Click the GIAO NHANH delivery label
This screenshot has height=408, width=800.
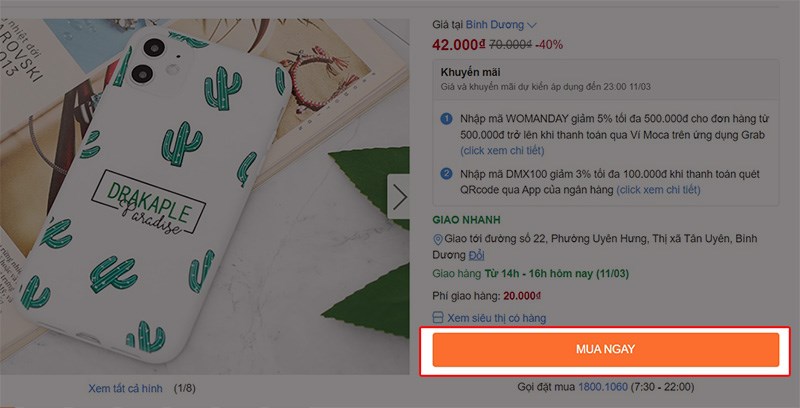click(x=466, y=219)
